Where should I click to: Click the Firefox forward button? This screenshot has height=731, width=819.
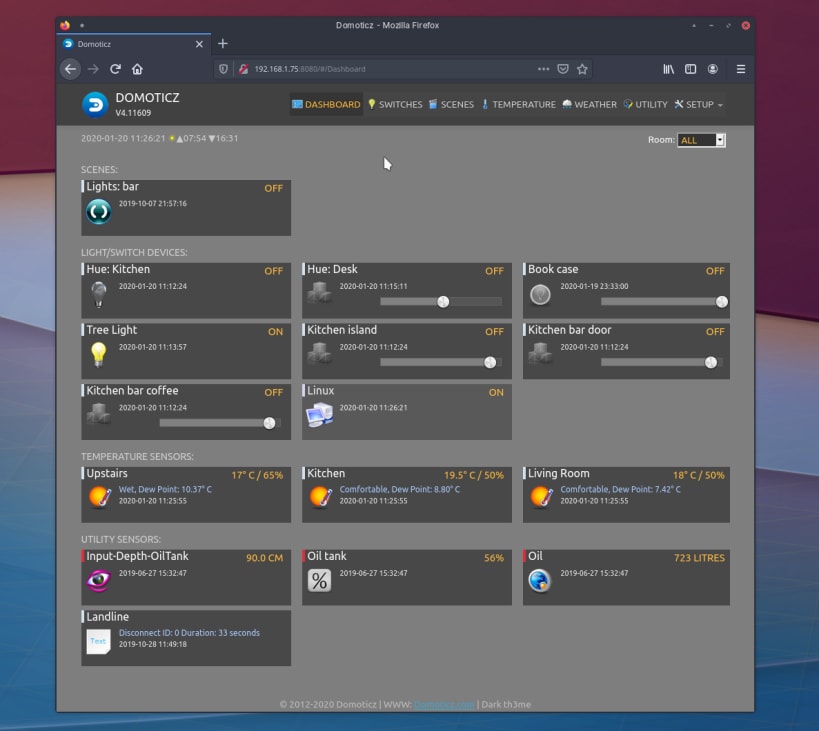coord(93,69)
